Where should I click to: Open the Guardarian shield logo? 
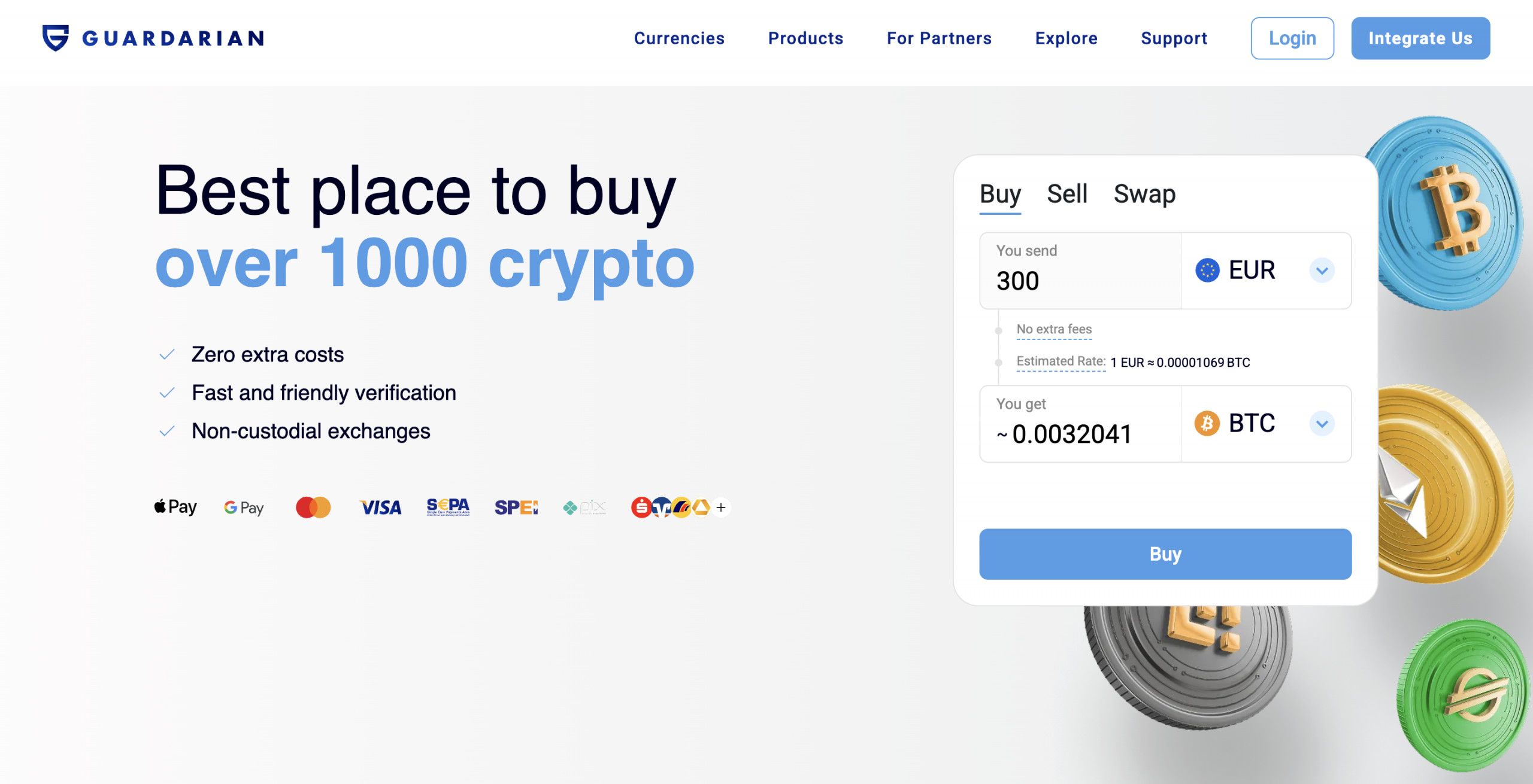(x=54, y=37)
